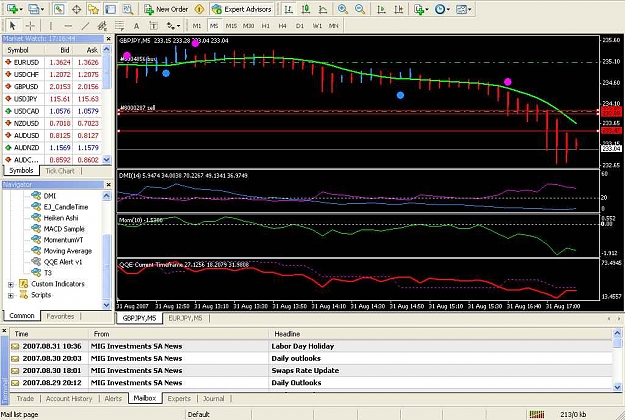Select the Crosshair tool
The width and height of the screenshot is (625, 420).
pos(30,26)
